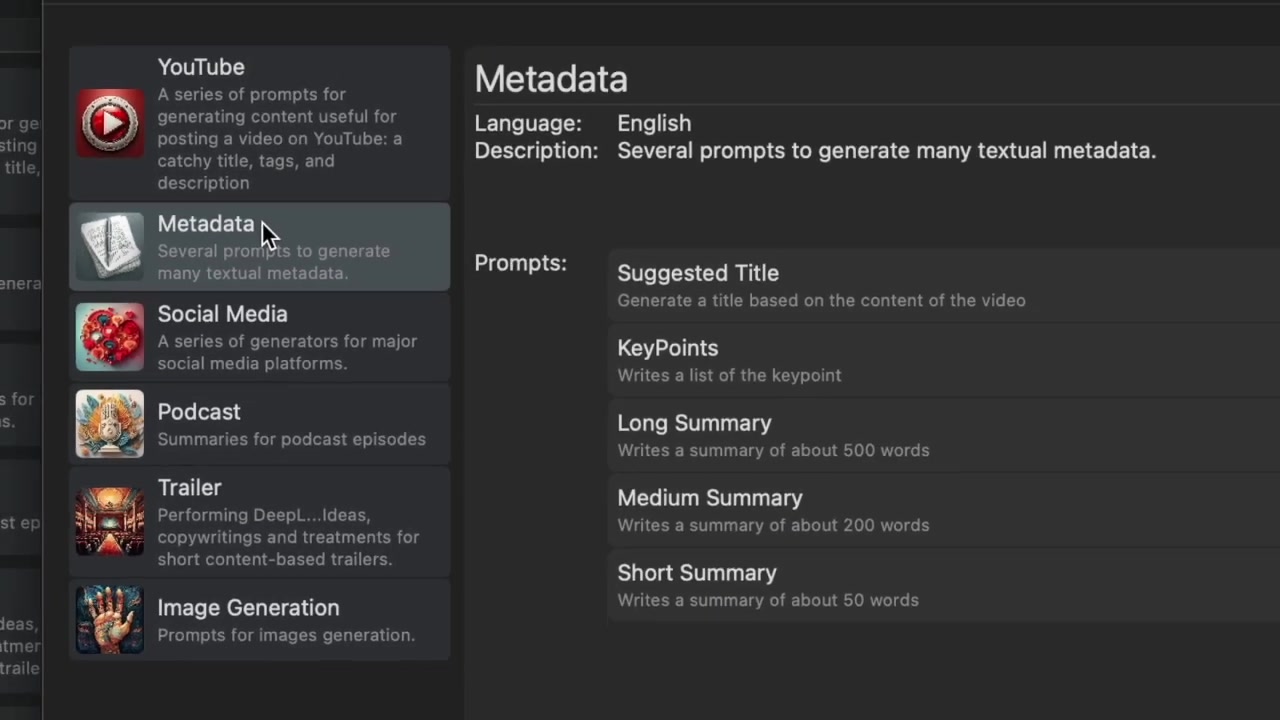Choose the Trailer prompt set
The image size is (1280, 720).
click(259, 522)
